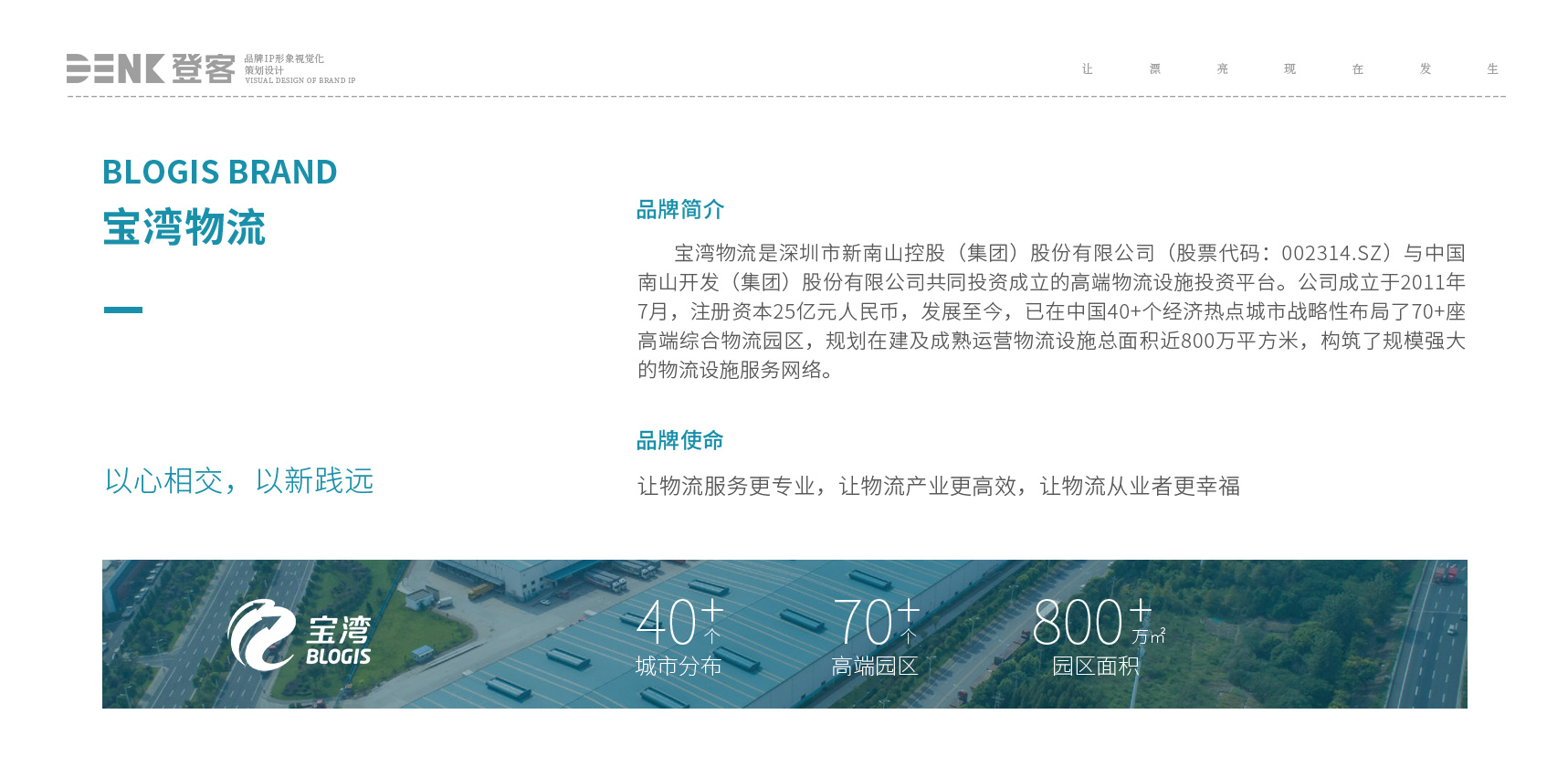Viewport: 1568px width, 767px height.
Task: Click the 登客 brand name in the header
Action: coord(203,68)
